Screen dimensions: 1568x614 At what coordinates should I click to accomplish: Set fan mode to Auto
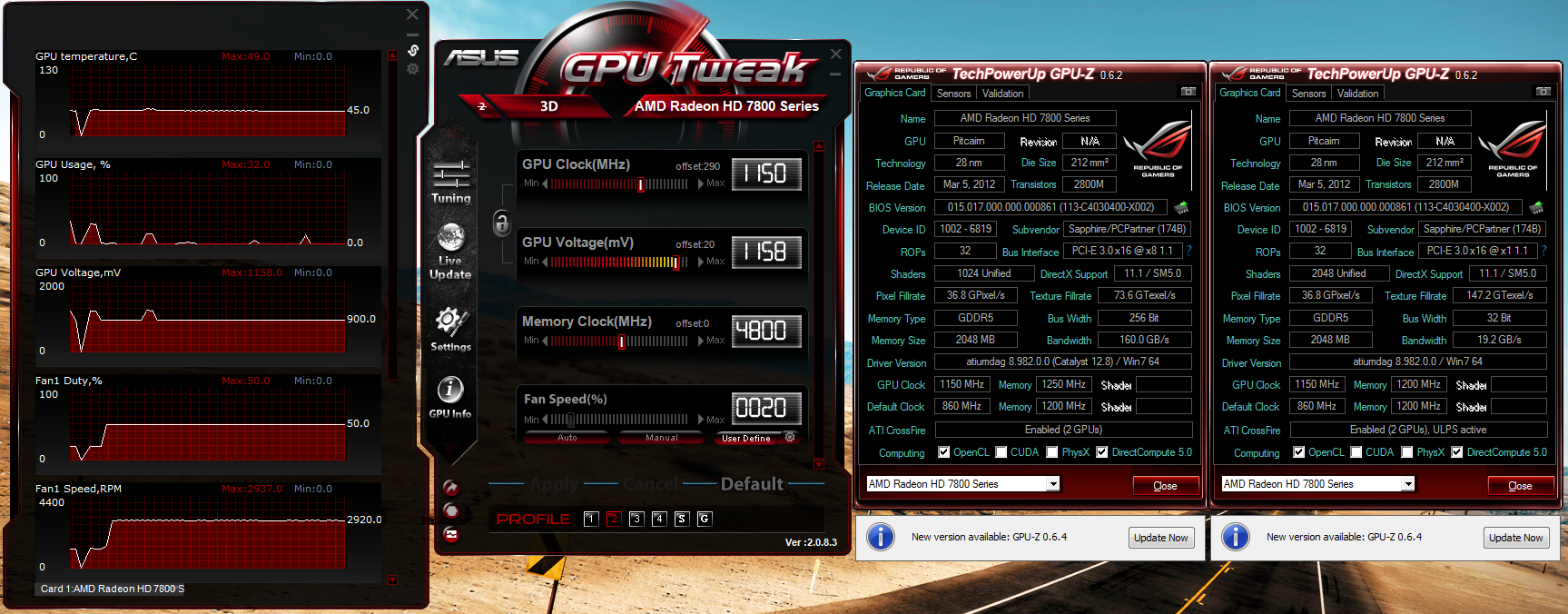pyautogui.click(x=567, y=438)
